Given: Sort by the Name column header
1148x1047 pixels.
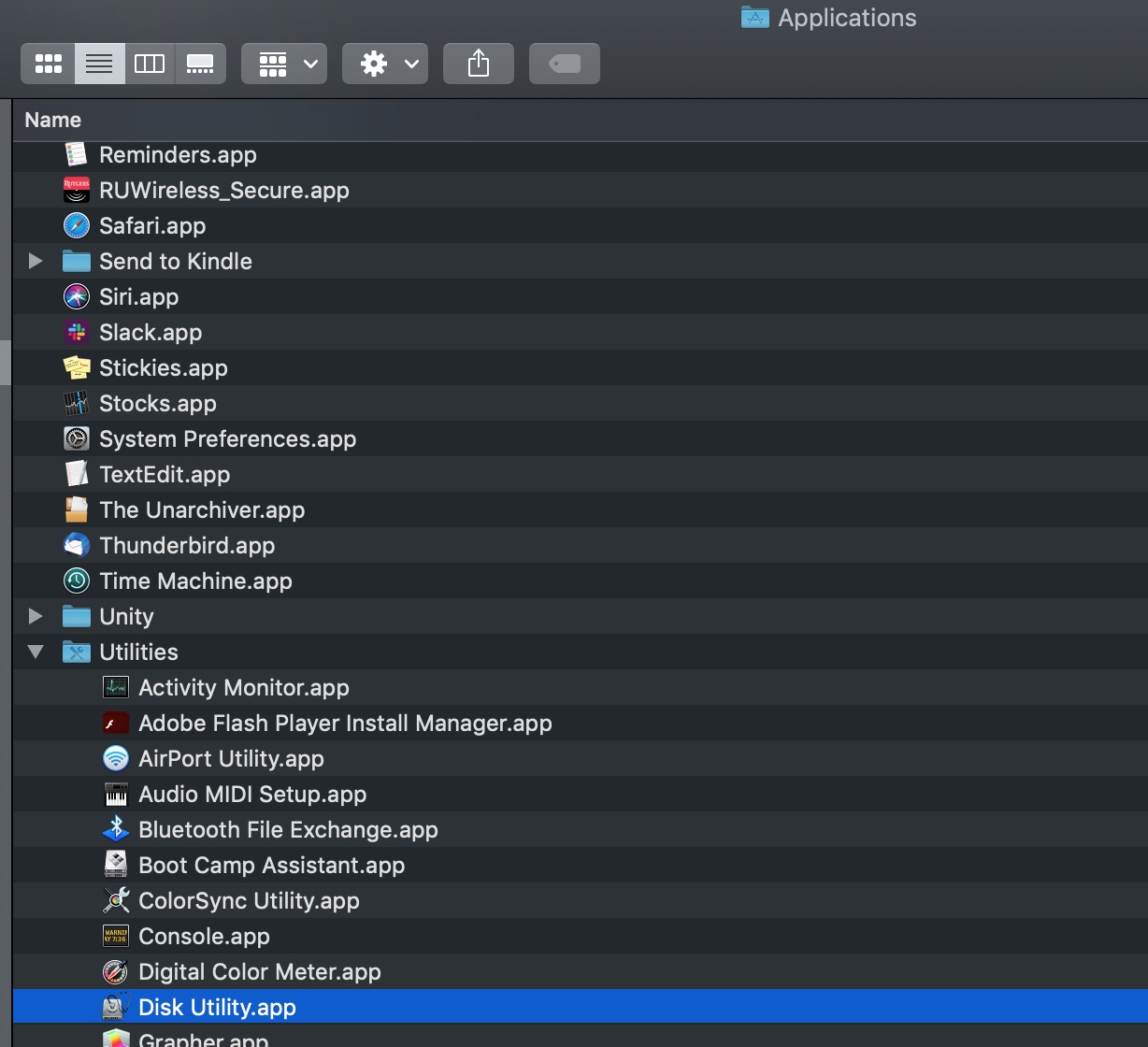Looking at the screenshot, I should [x=53, y=120].
